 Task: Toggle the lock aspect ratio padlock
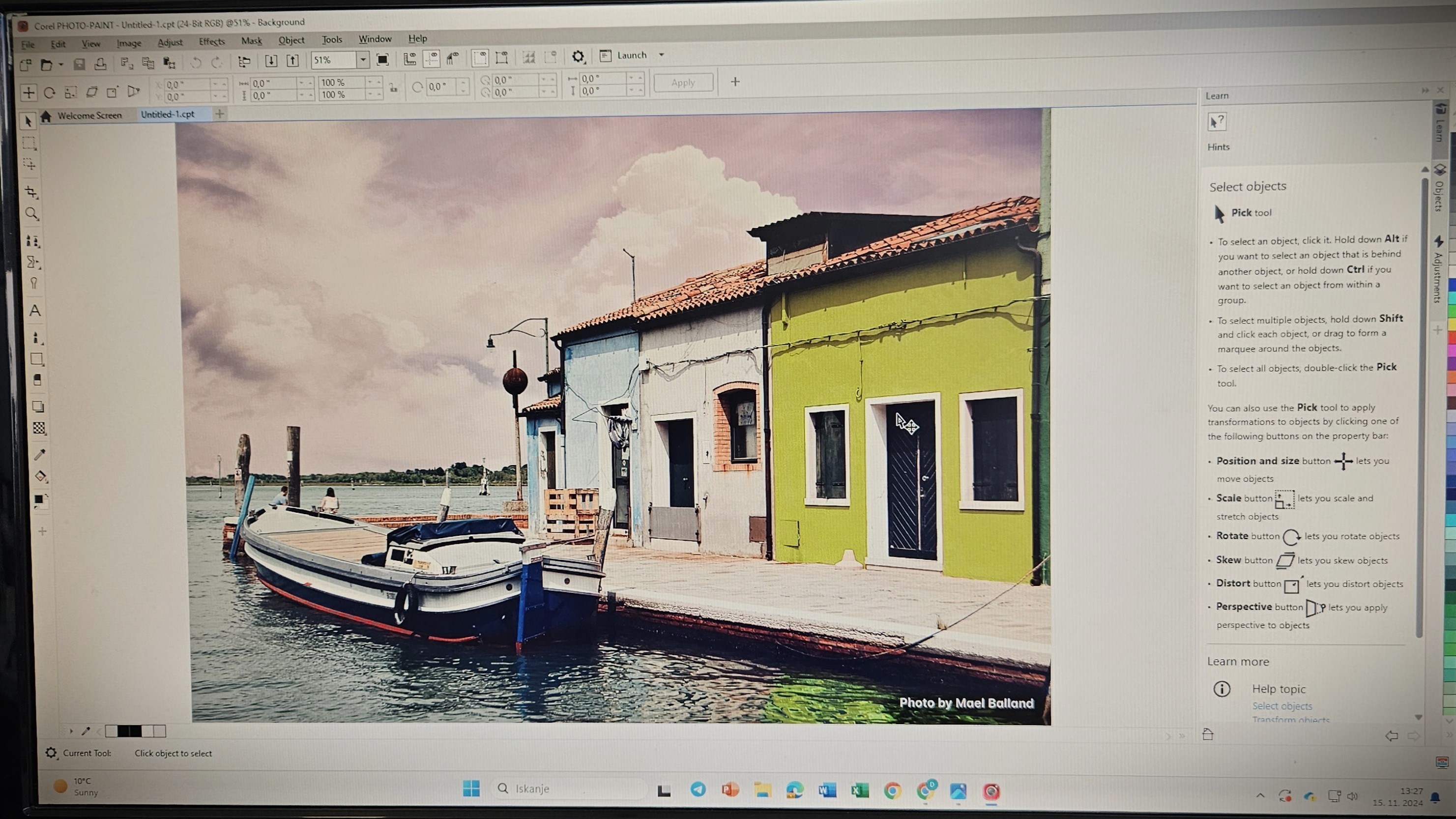[x=393, y=88]
